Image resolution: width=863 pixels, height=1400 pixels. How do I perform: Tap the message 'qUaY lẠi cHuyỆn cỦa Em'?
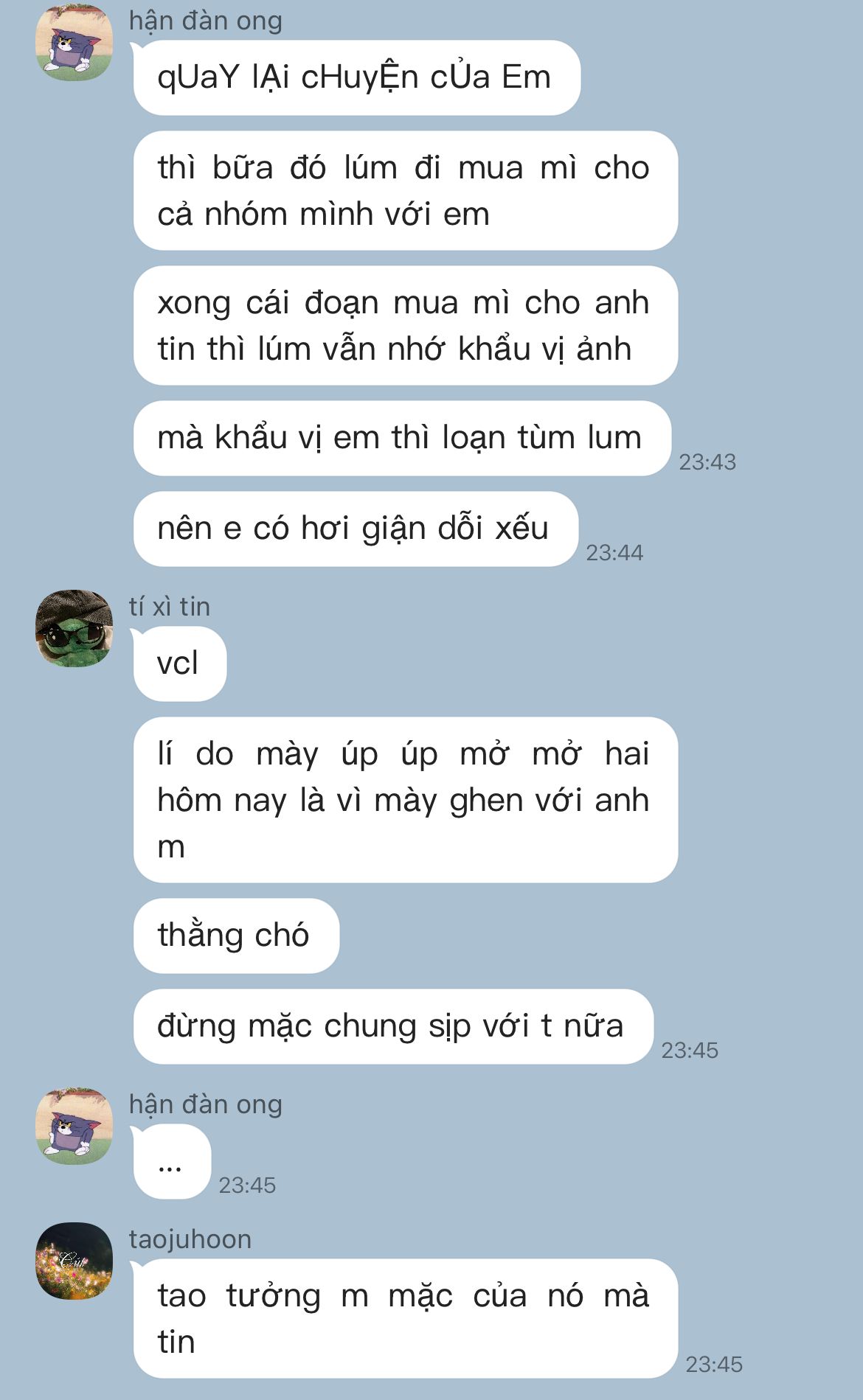click(x=357, y=77)
